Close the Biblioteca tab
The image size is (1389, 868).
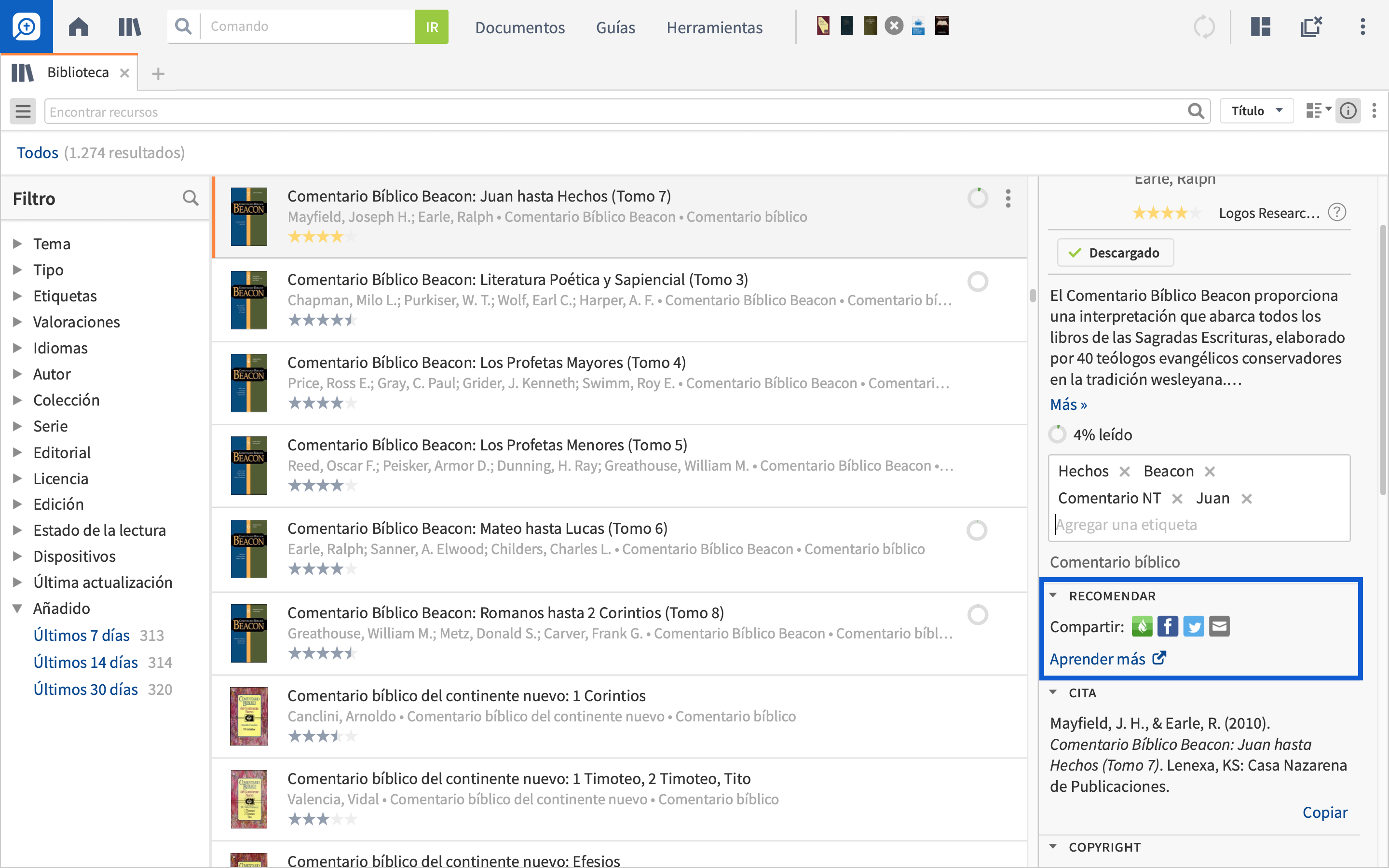[x=124, y=73]
